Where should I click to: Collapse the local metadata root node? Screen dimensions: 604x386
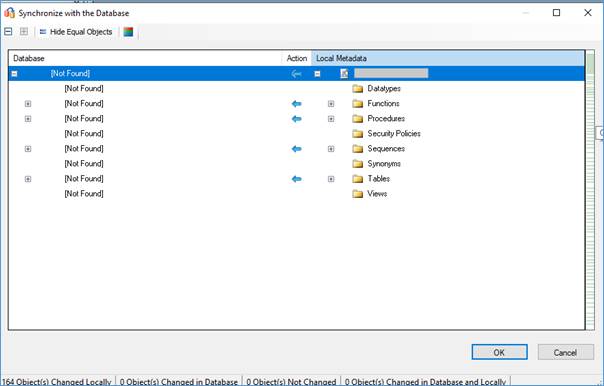tap(317, 74)
